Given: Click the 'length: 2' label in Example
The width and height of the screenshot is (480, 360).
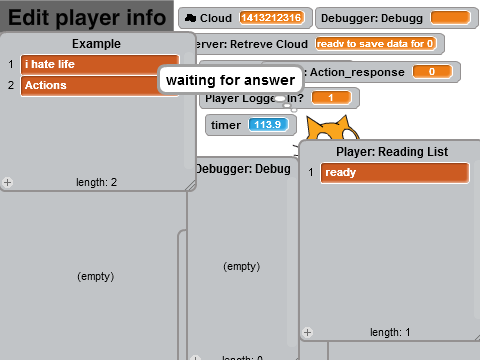Looking at the screenshot, I should pyautogui.click(x=96, y=182).
